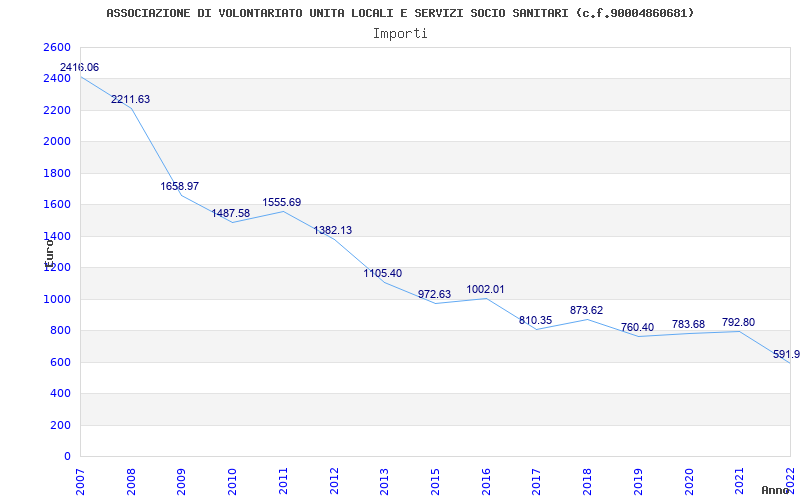Select the 2211.63 value for 2008
This screenshot has width=800, height=500.
(131, 99)
